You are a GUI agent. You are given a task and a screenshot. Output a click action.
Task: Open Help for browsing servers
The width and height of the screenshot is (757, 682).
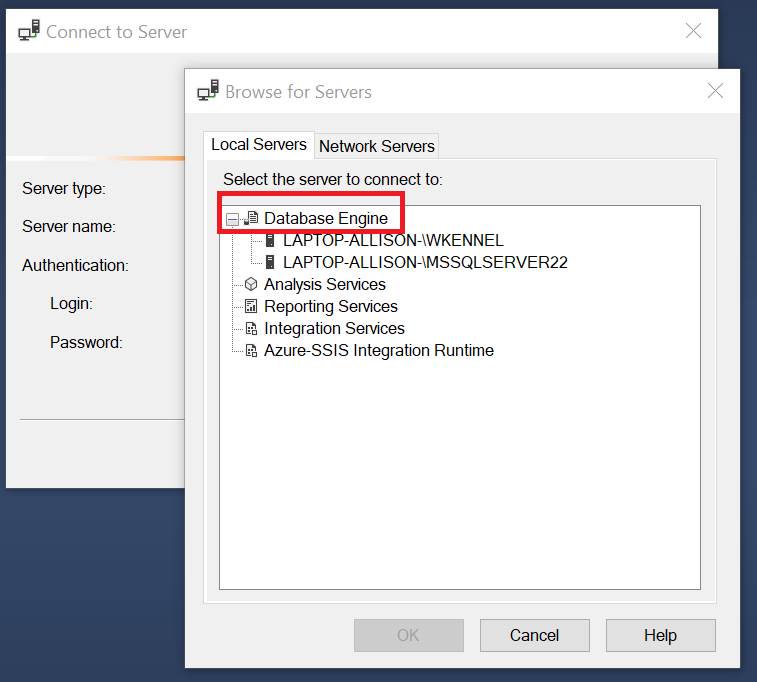[660, 635]
